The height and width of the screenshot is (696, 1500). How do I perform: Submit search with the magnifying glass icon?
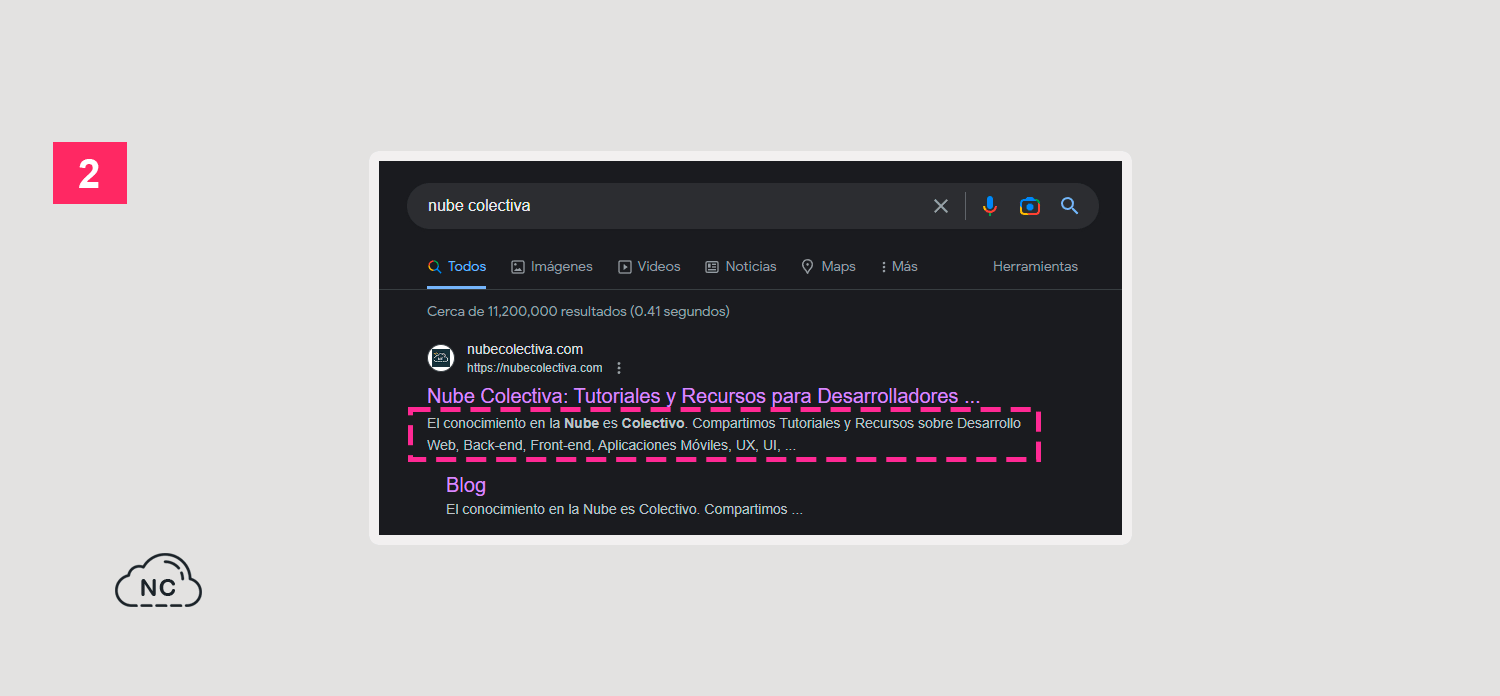pos(1070,206)
